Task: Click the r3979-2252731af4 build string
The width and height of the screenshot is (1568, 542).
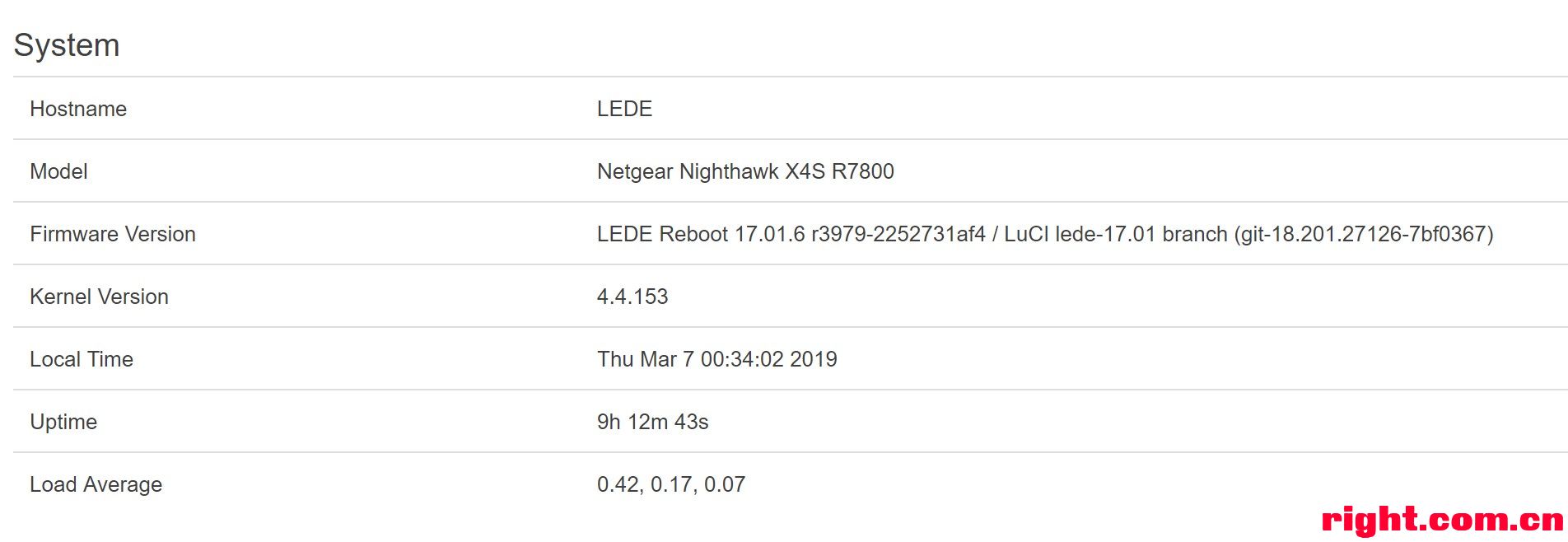Action: 898,234
